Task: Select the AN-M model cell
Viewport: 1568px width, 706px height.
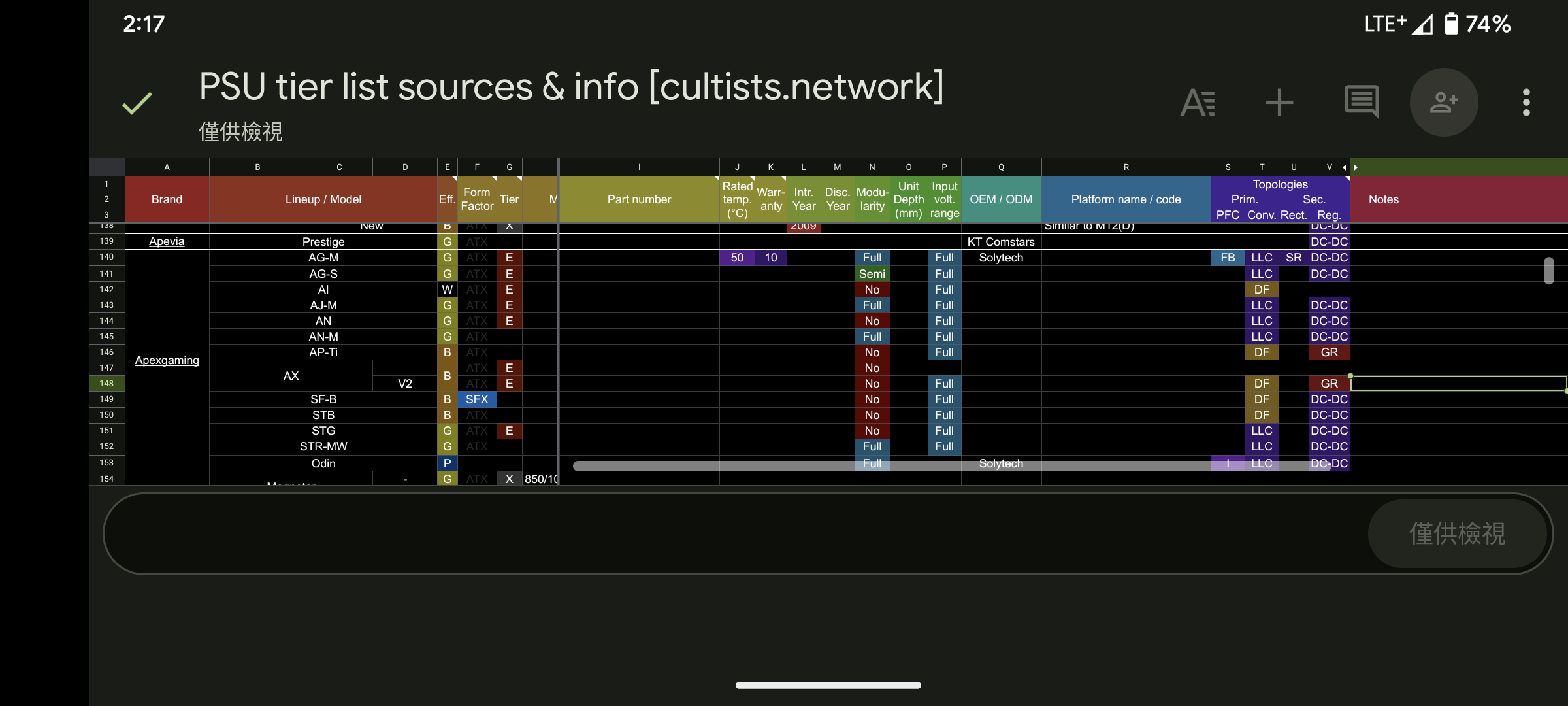Action: [323, 336]
